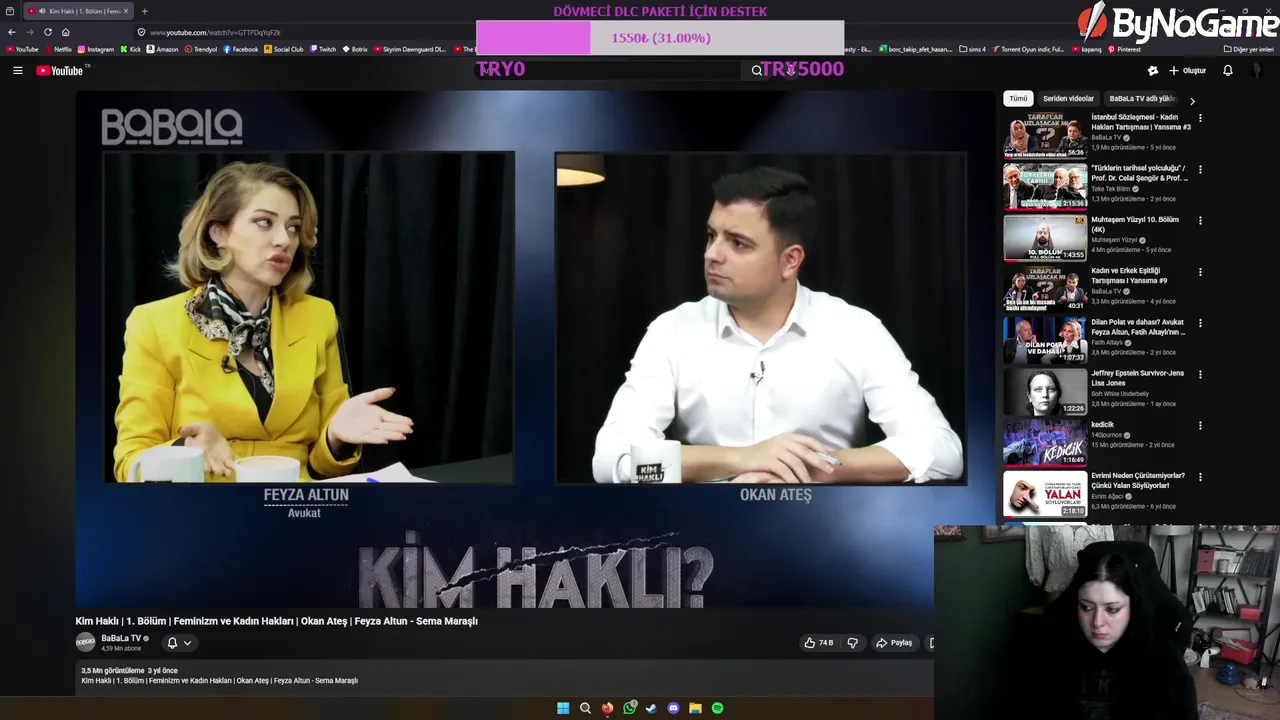Image resolution: width=1280 pixels, height=720 pixels.
Task: Open options for kedicik video
Action: coord(1200,426)
